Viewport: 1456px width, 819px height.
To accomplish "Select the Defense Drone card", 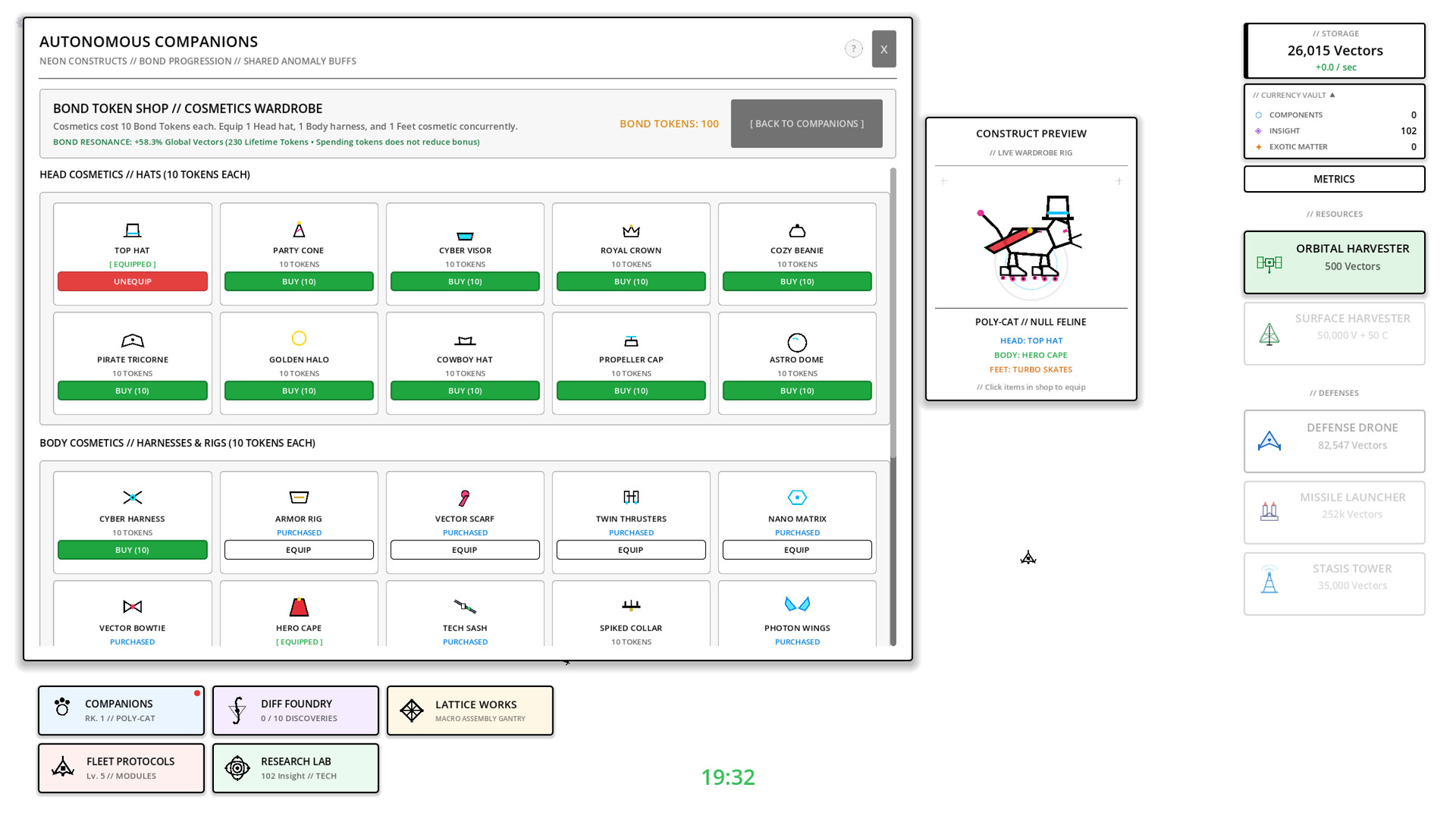I will 1334,441.
